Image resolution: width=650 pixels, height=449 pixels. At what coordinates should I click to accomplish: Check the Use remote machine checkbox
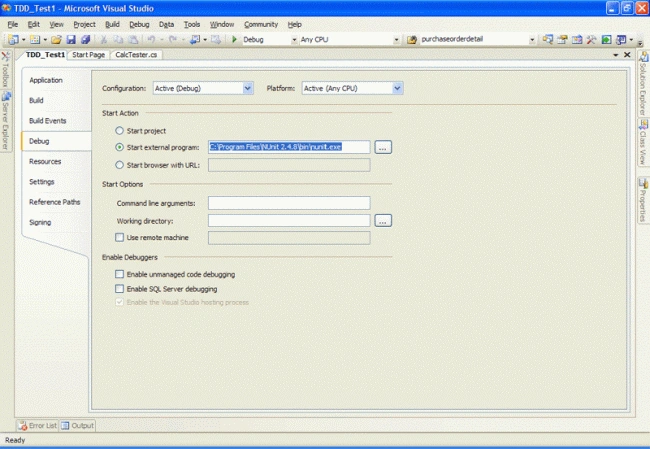119,238
